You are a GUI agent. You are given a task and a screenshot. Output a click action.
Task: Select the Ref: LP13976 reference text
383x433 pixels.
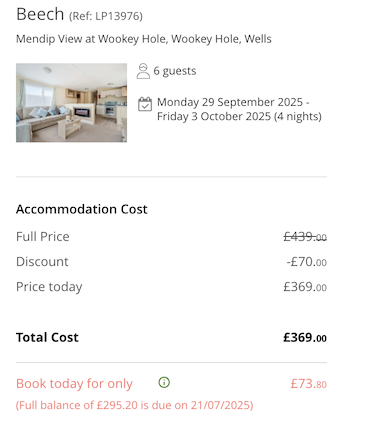pos(106,16)
